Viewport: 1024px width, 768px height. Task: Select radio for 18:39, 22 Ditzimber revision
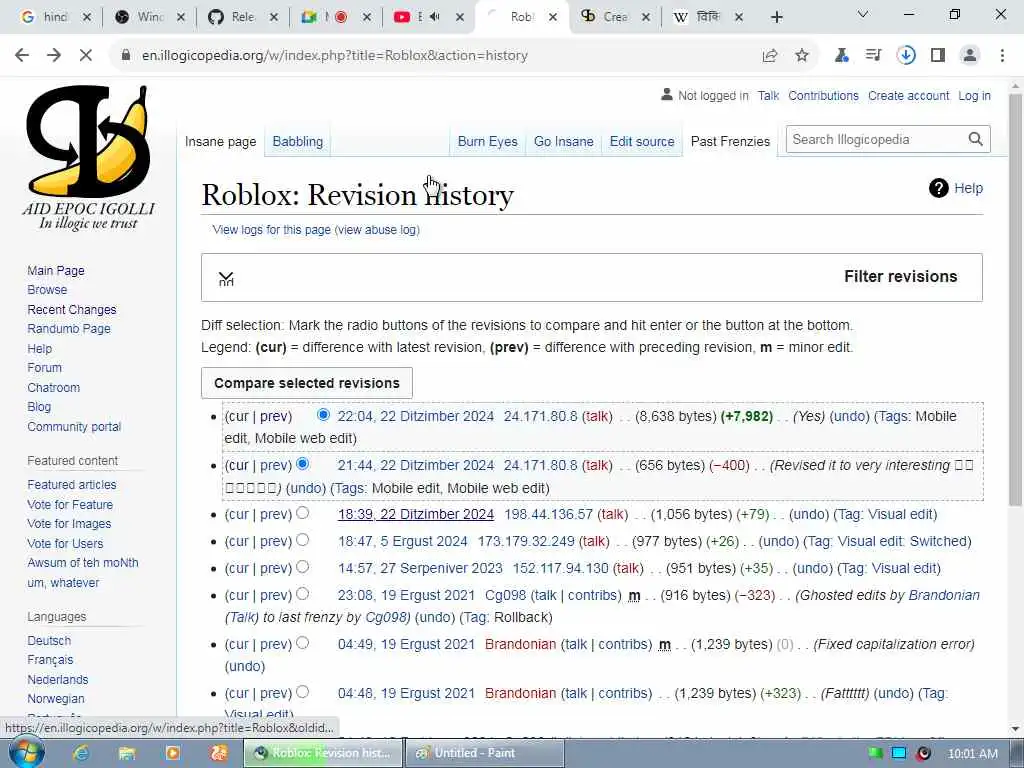pyautogui.click(x=302, y=513)
